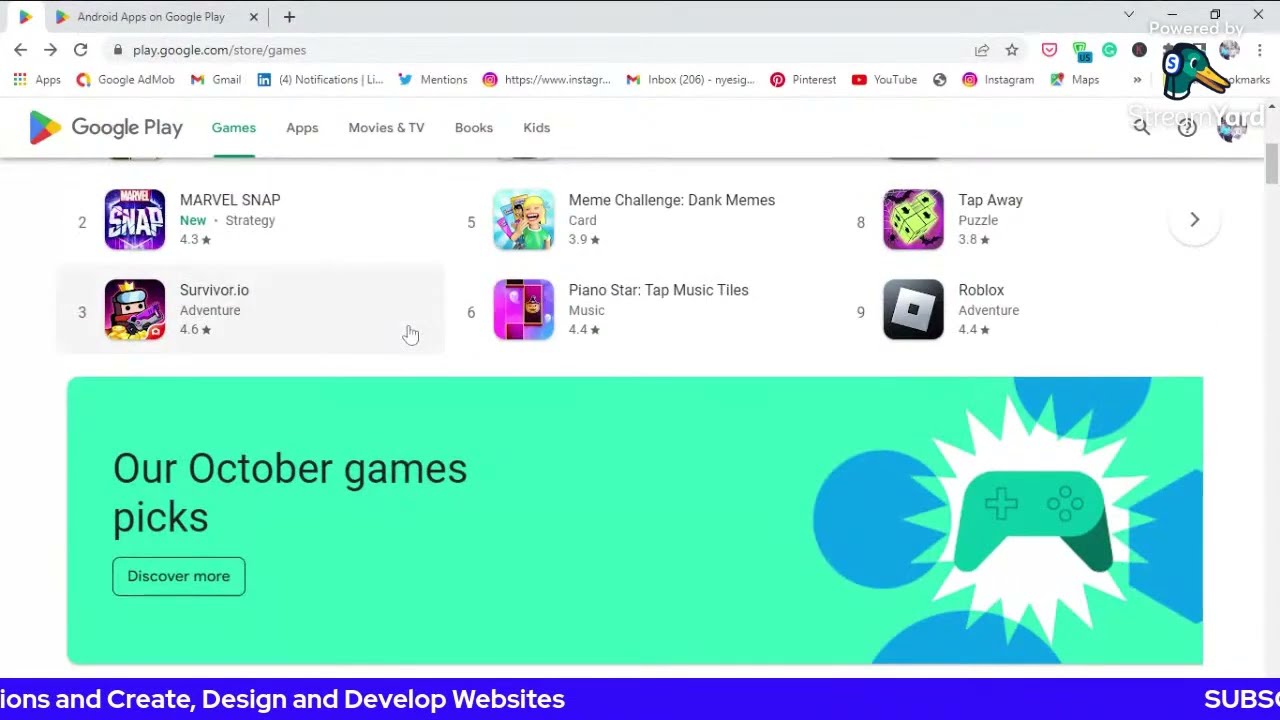Open the Meme Challenge: Dank Memes title

tap(672, 200)
